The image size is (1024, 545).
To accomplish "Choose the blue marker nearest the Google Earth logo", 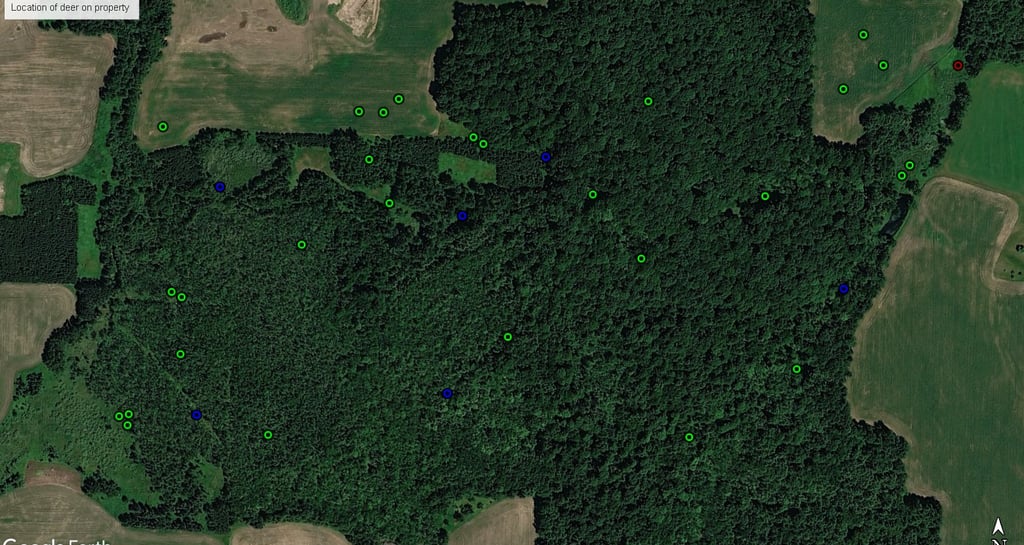I will click(x=197, y=414).
